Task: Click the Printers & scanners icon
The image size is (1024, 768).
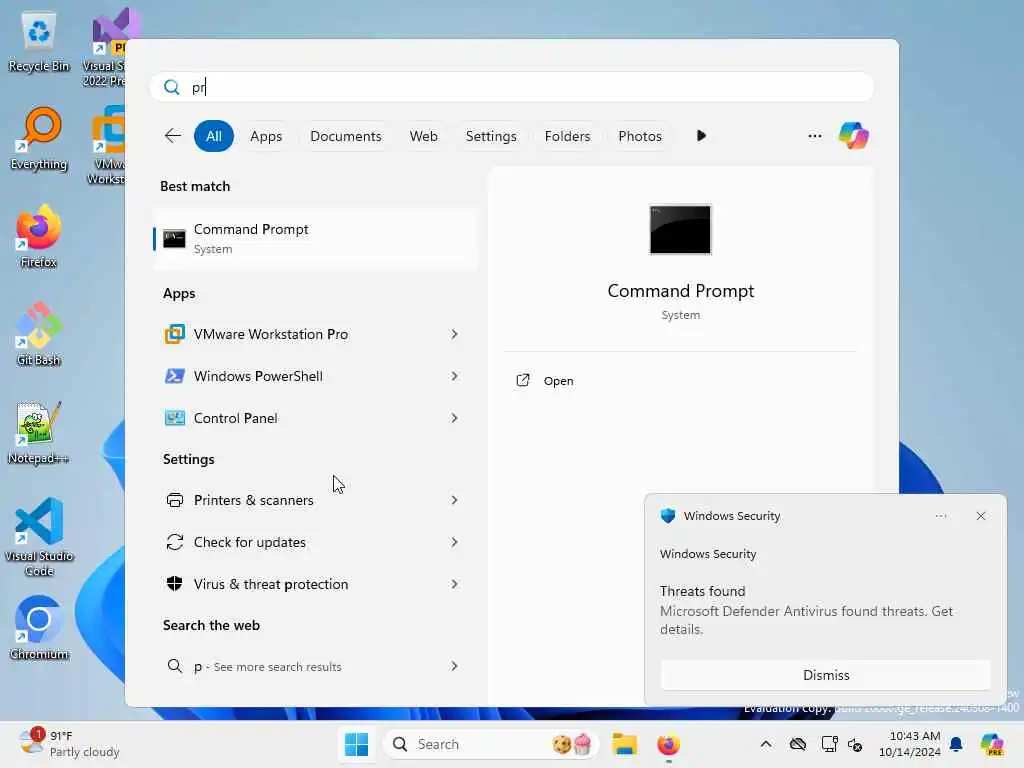Action: tap(174, 500)
